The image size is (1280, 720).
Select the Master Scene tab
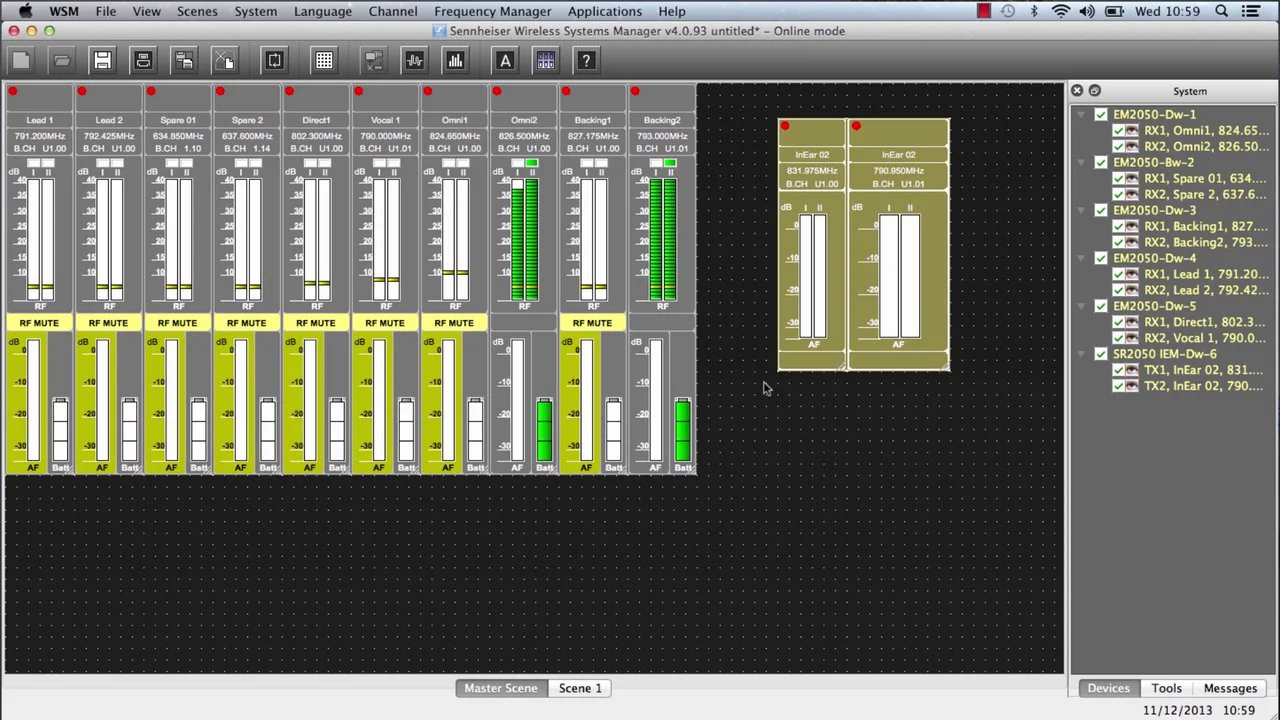pyautogui.click(x=501, y=688)
